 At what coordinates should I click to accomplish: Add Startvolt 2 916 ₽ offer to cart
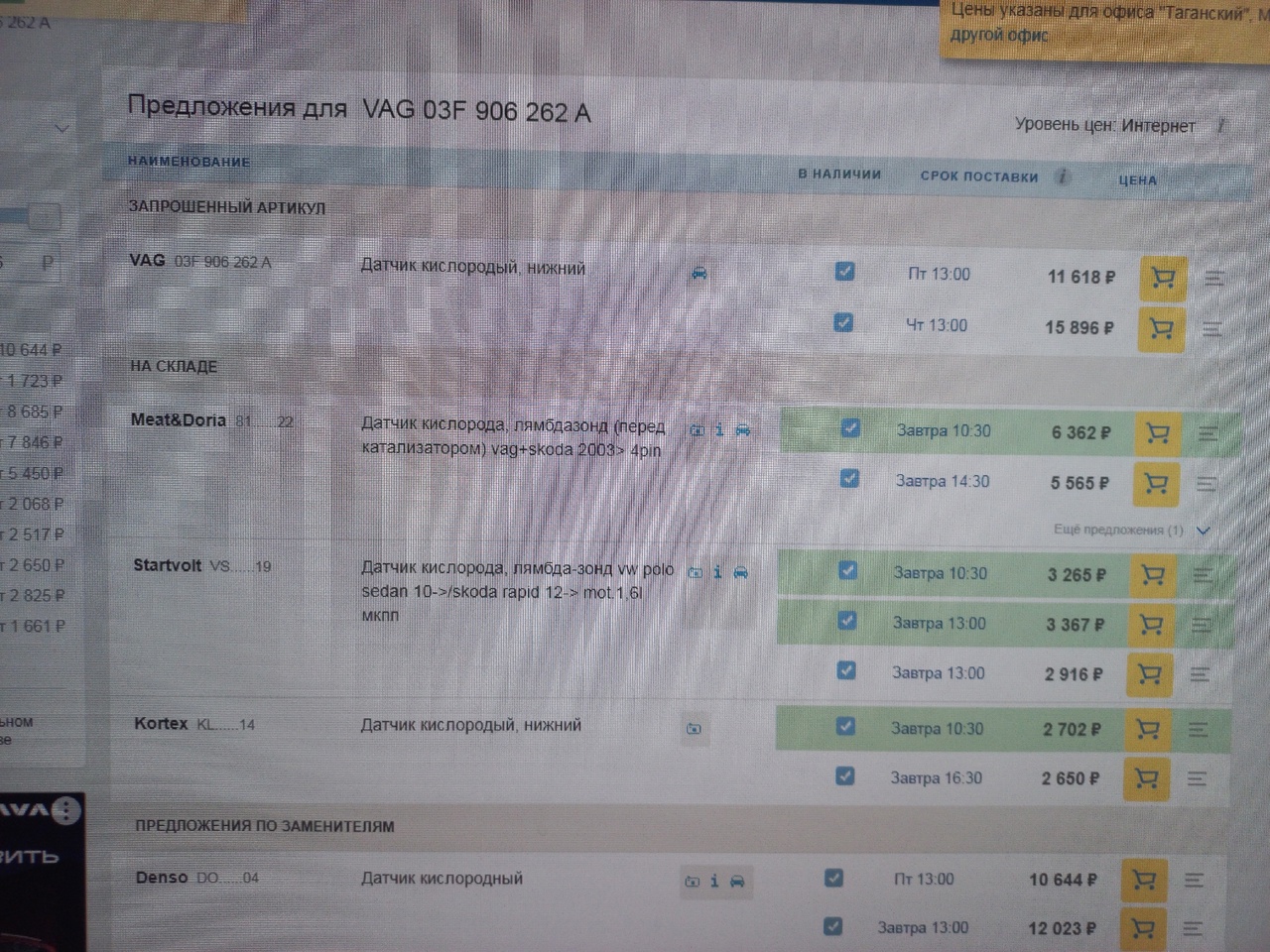(x=1149, y=674)
